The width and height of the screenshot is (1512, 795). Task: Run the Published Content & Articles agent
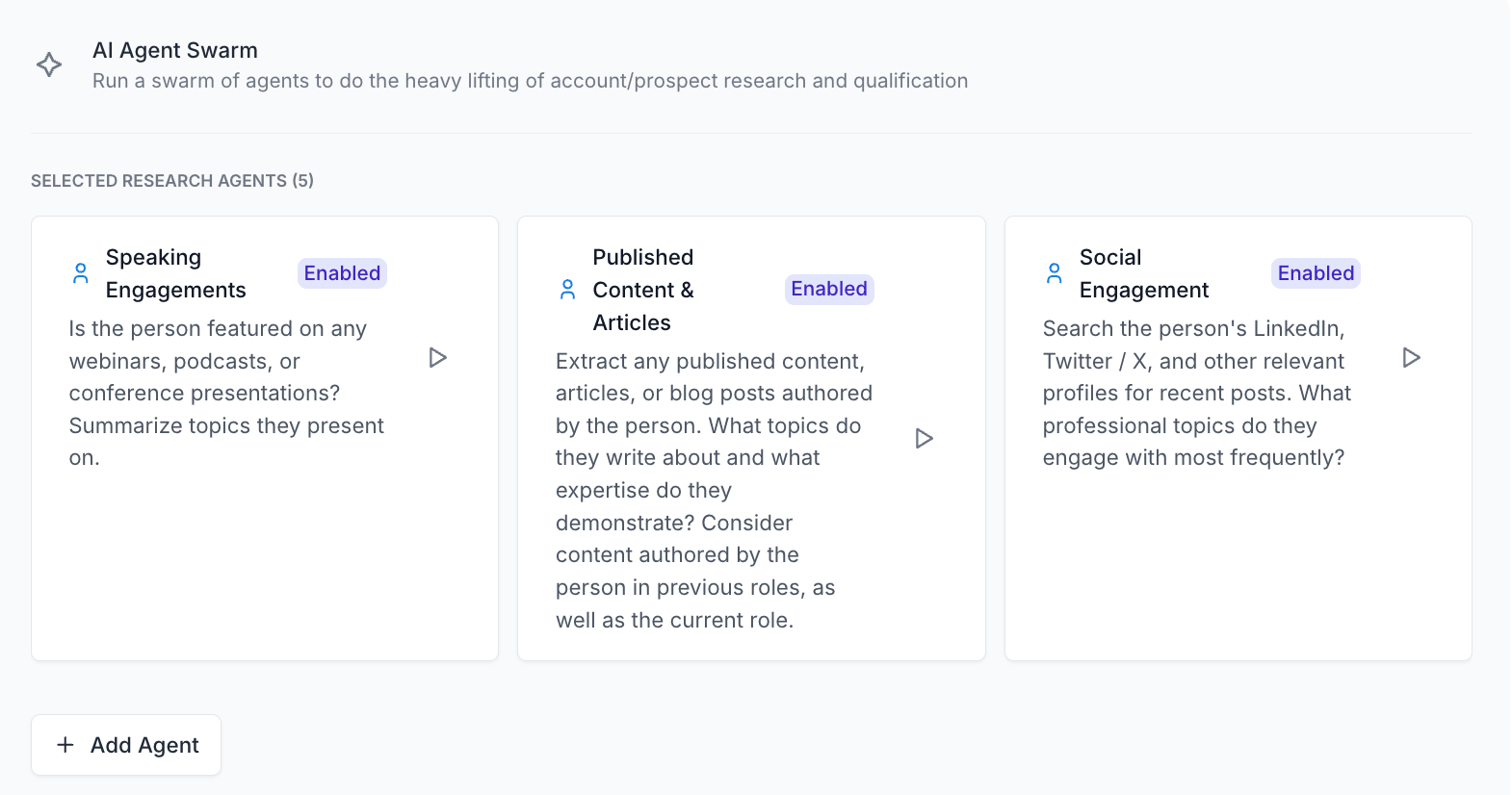pos(925,439)
